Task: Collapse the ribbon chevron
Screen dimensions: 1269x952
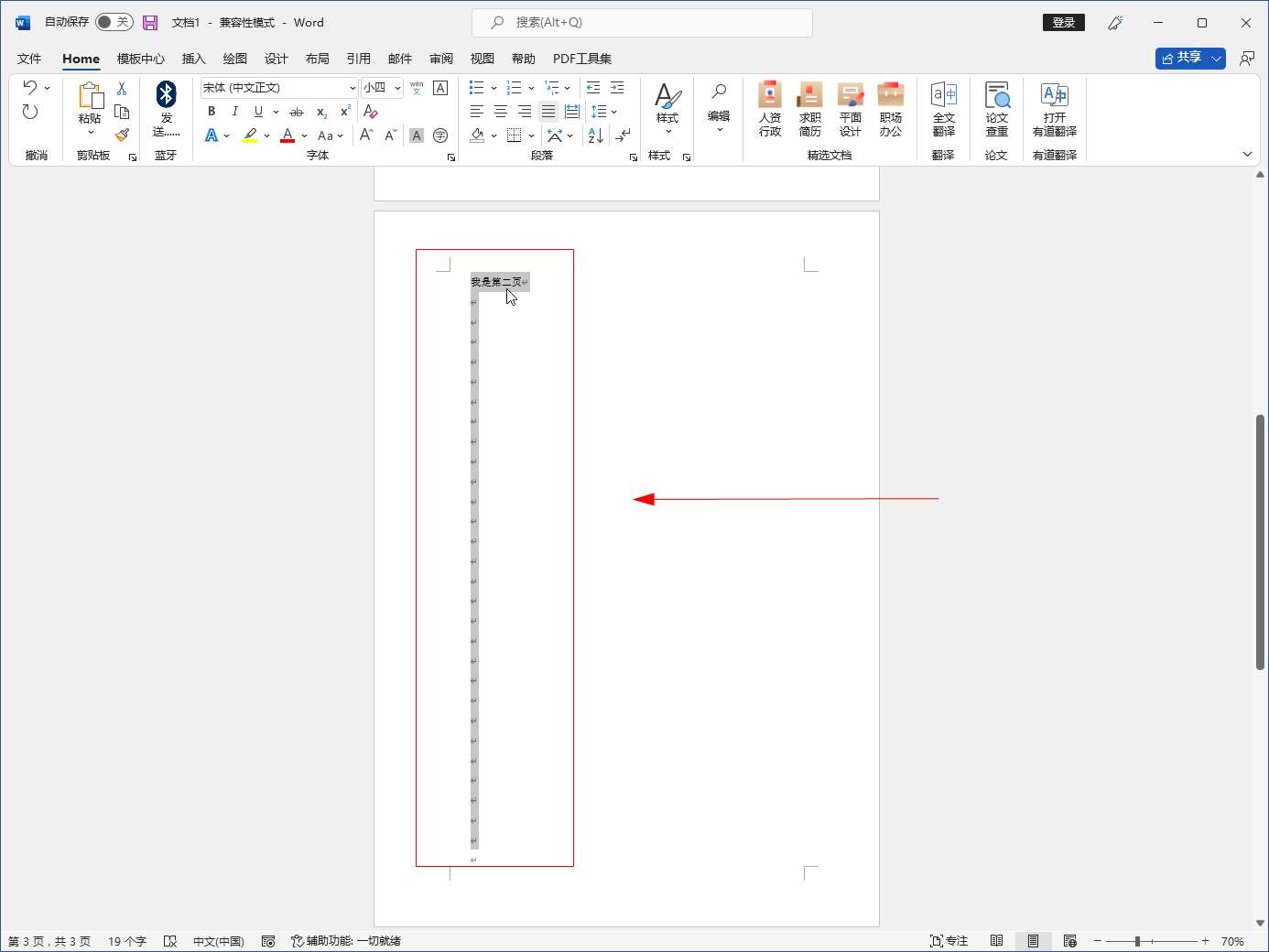Action: [1247, 154]
